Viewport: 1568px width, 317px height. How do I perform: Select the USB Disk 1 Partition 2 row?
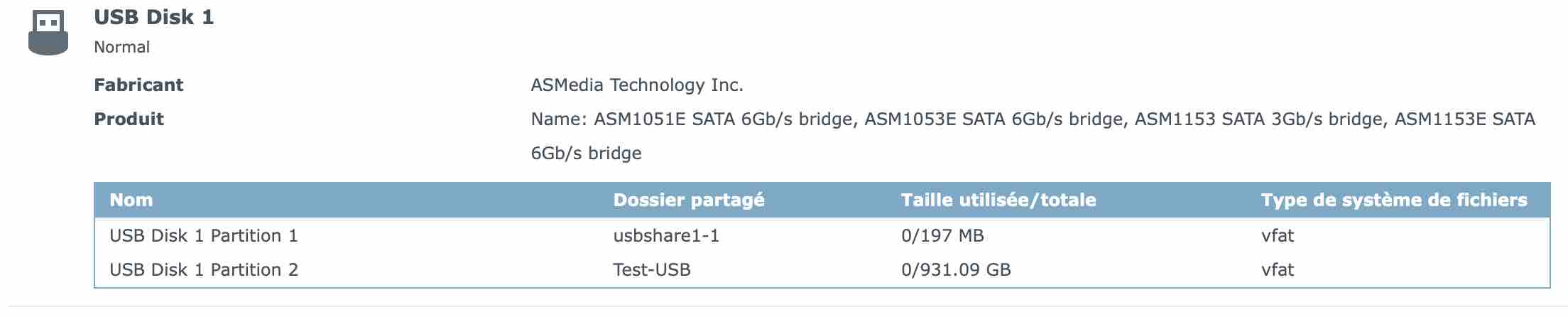822,270
